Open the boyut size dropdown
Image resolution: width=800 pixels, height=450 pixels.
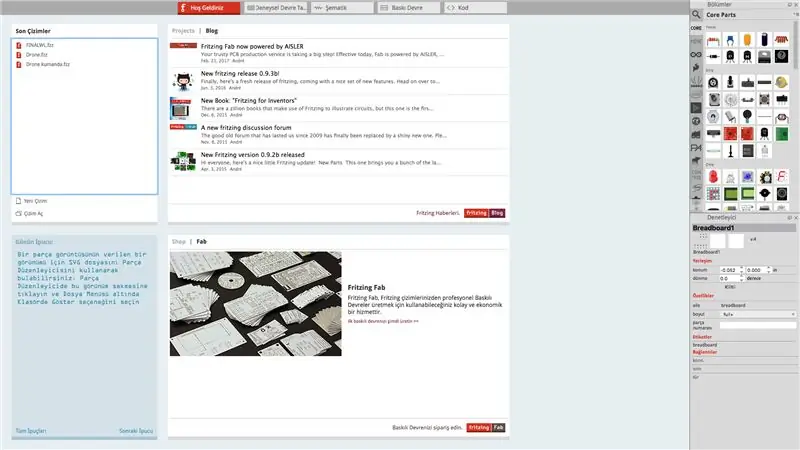click(x=758, y=314)
